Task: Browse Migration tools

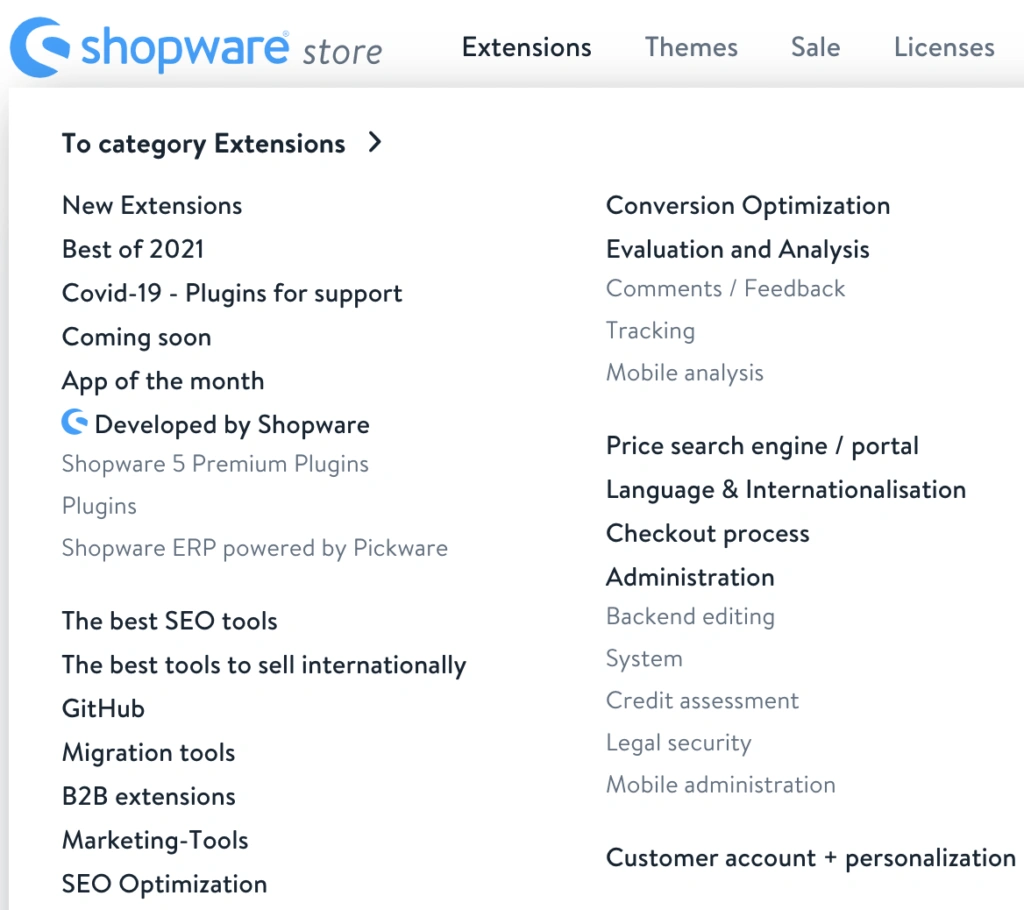Action: click(x=148, y=752)
